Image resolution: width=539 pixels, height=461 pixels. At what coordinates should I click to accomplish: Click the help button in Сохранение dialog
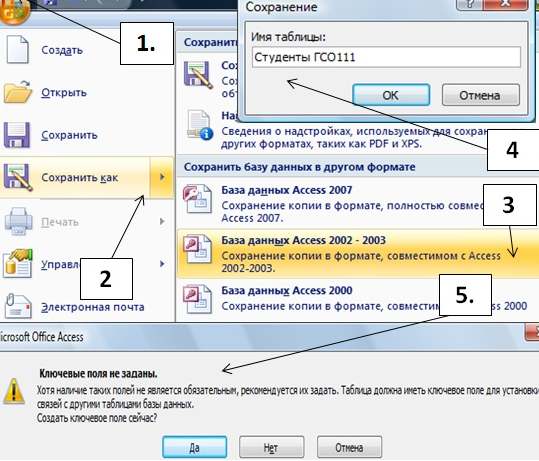coord(470,4)
